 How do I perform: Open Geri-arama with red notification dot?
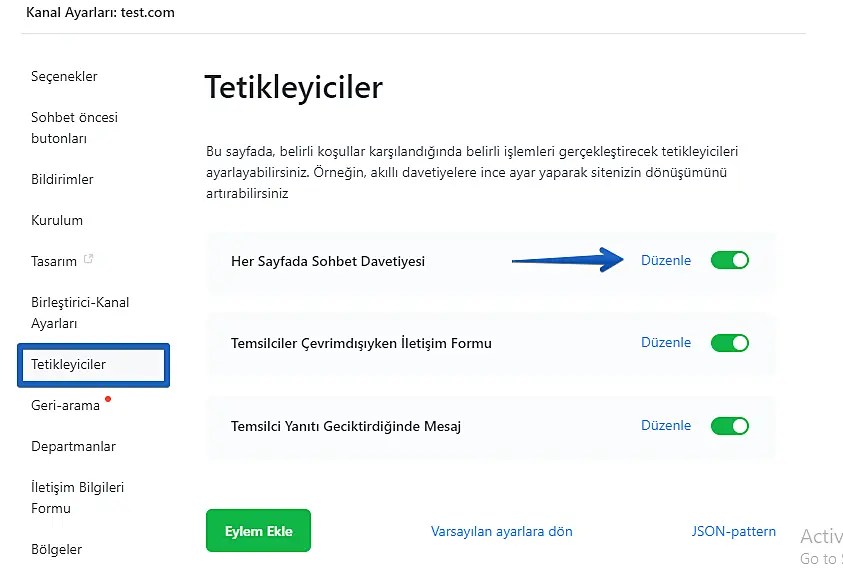(x=65, y=406)
